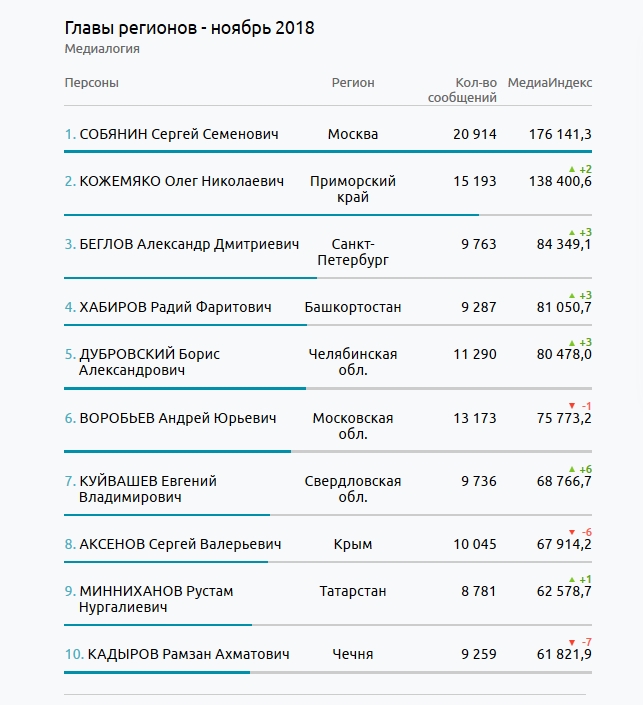Image resolution: width=643 pixels, height=705 pixels.
Task: Click the red down arrow in ВОРОБЬЕВ's row
Action: [571, 405]
